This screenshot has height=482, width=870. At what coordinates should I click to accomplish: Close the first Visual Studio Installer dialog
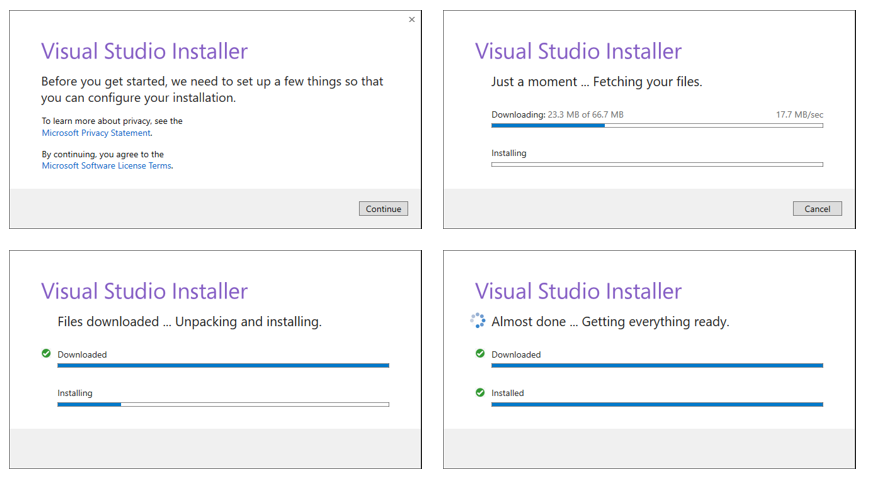pos(411,20)
